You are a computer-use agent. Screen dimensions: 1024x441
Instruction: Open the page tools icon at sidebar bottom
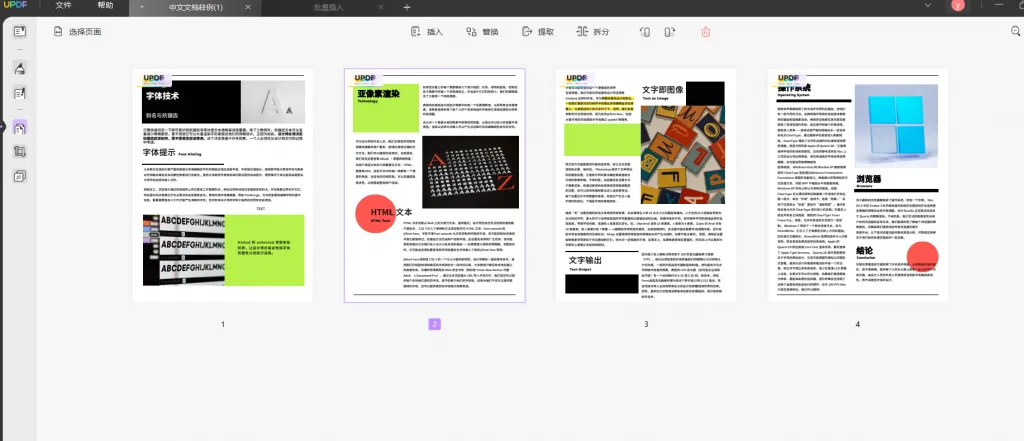click(20, 176)
